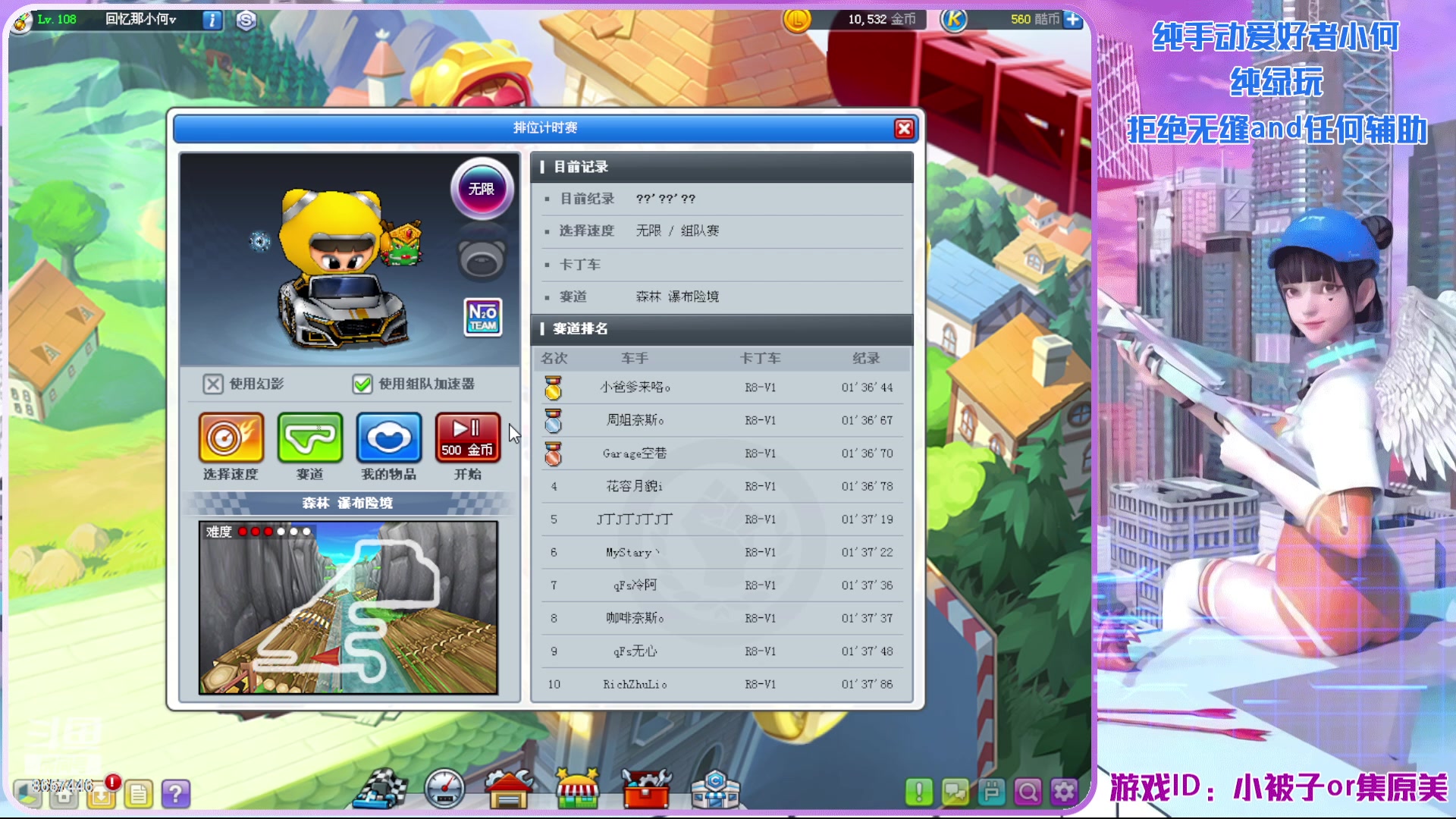This screenshot has width=1456, height=819.
Task: Open the 赛道 track selector
Action: (309, 438)
